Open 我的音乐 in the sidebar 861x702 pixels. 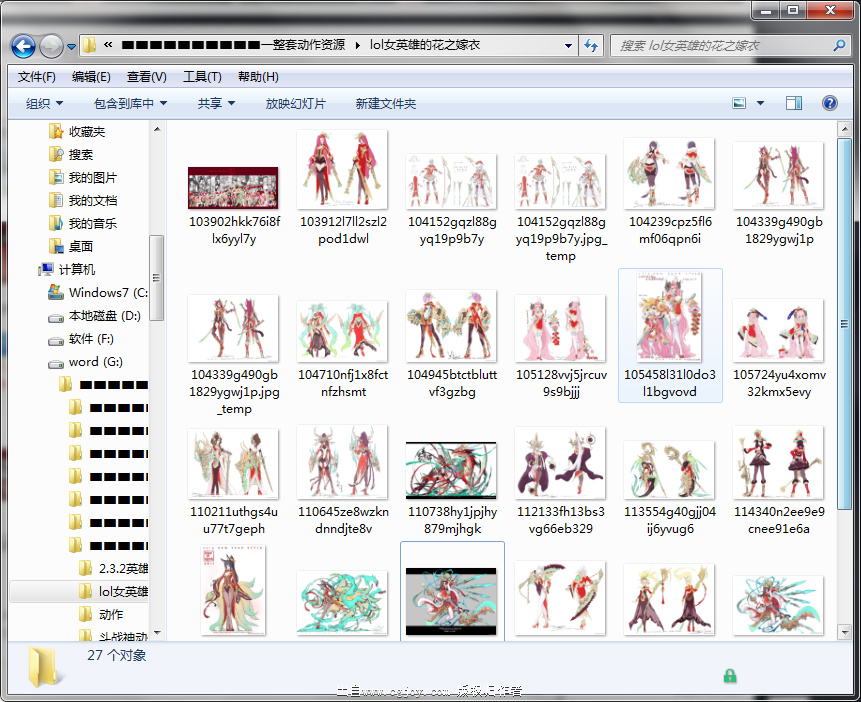93,224
